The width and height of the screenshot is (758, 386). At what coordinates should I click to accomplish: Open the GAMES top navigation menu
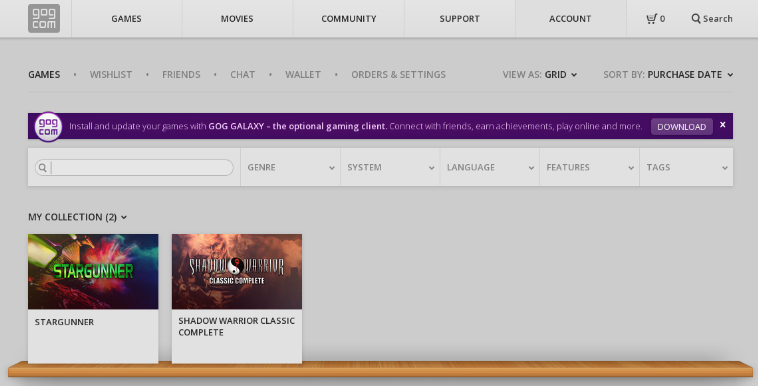[x=126, y=19]
